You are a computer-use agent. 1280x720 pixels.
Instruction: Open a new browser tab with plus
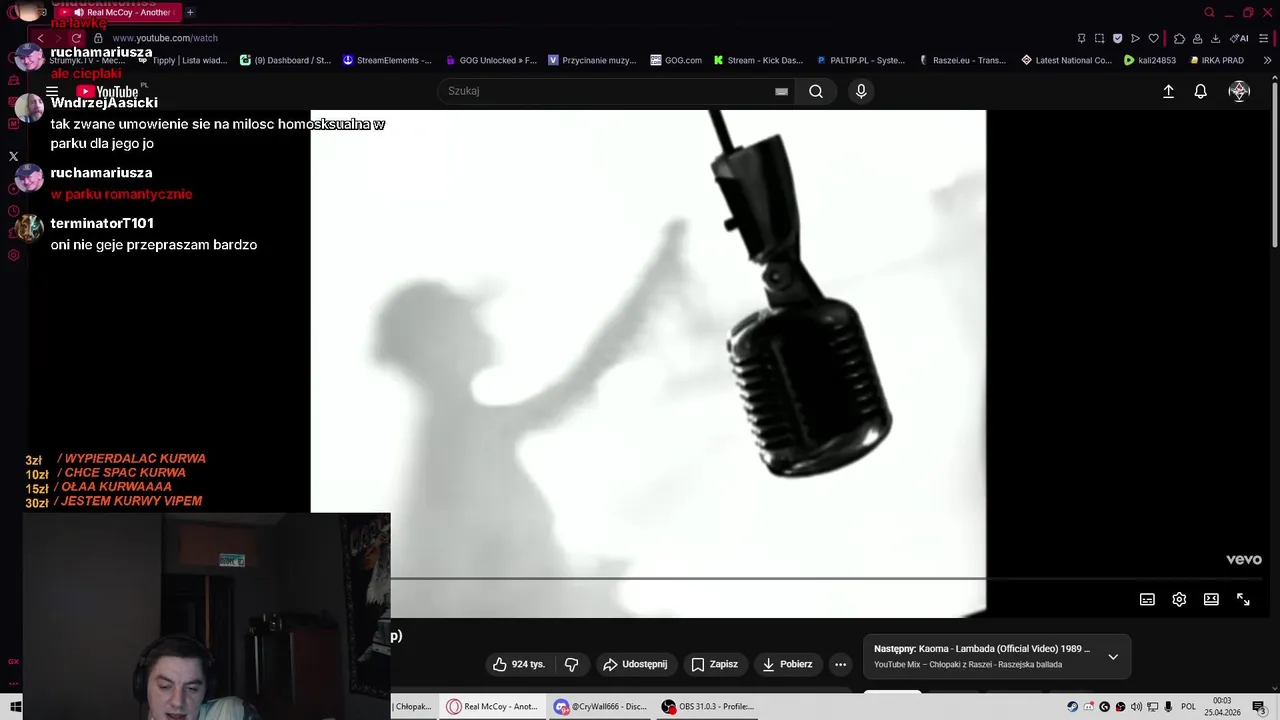click(x=190, y=12)
